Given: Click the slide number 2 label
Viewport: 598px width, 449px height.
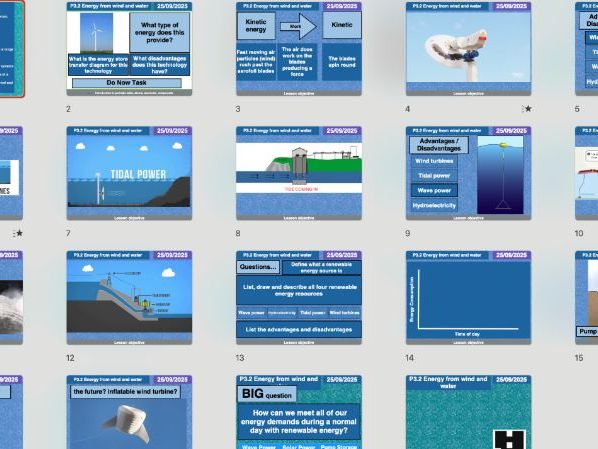Looking at the screenshot, I should (68, 109).
